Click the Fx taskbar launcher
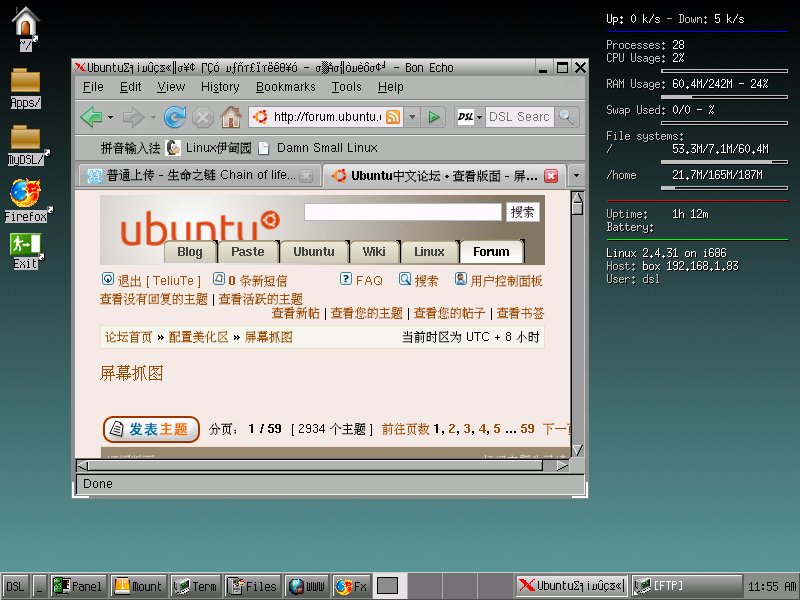 pyautogui.click(x=352, y=586)
